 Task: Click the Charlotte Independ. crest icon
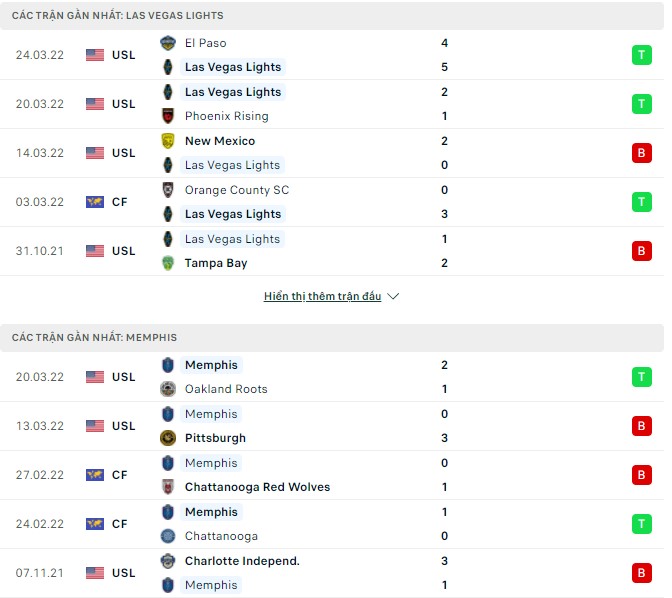tap(168, 561)
